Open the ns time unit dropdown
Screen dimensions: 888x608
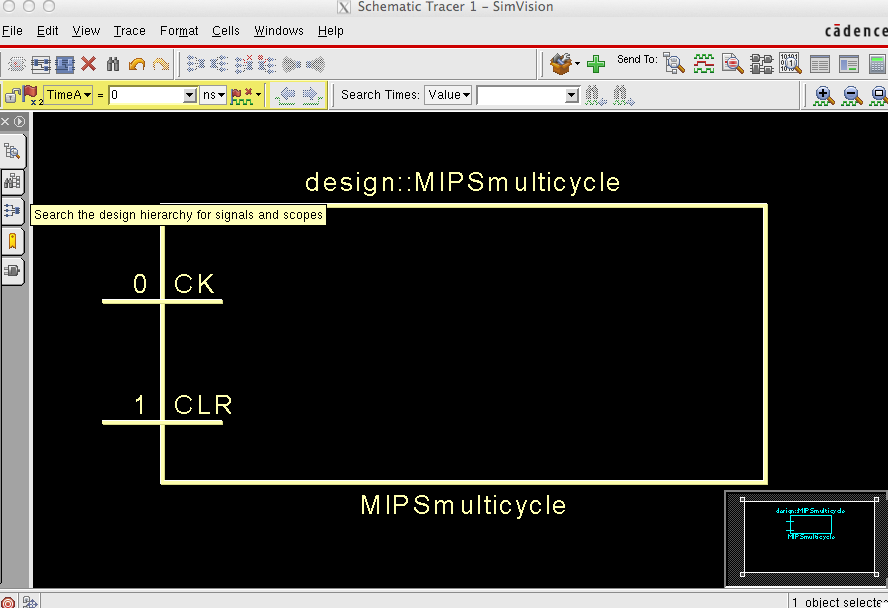[x=213, y=95]
